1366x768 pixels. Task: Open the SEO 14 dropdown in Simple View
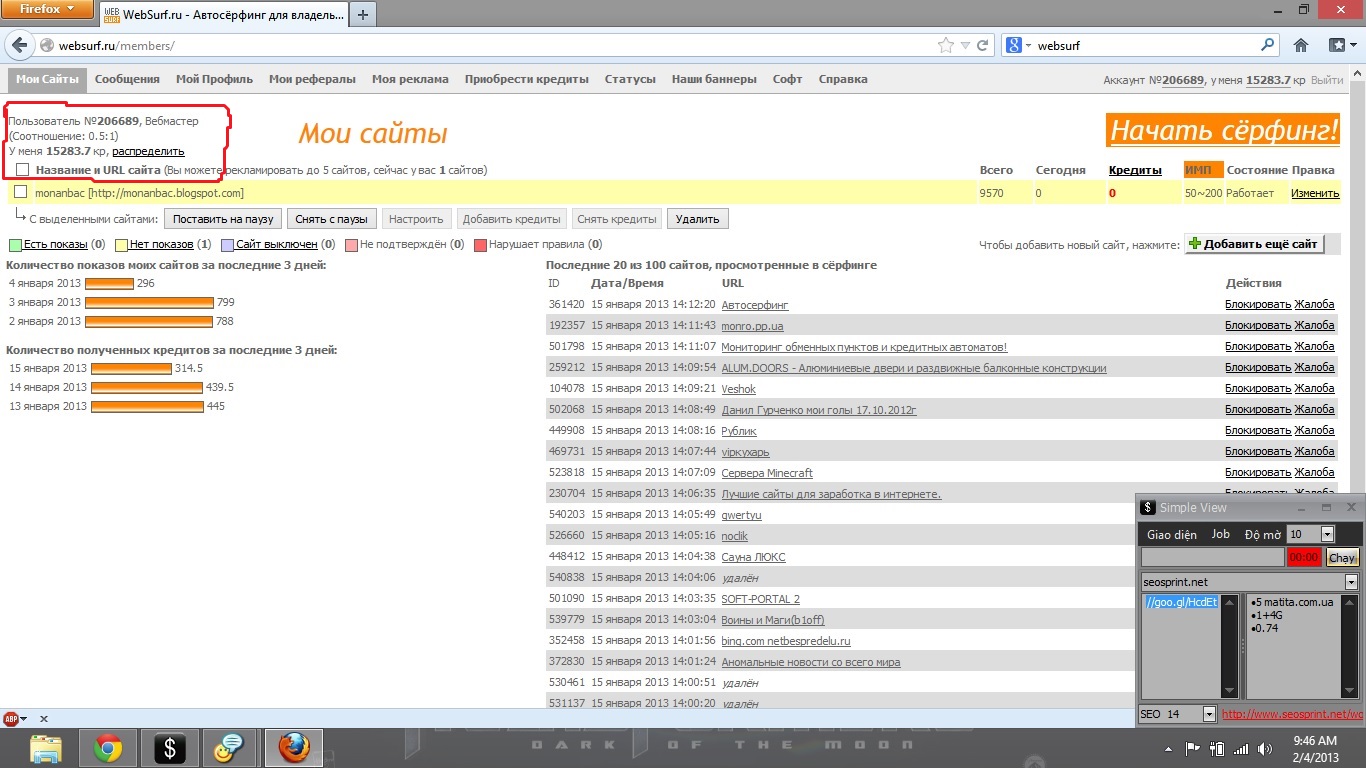(1209, 714)
